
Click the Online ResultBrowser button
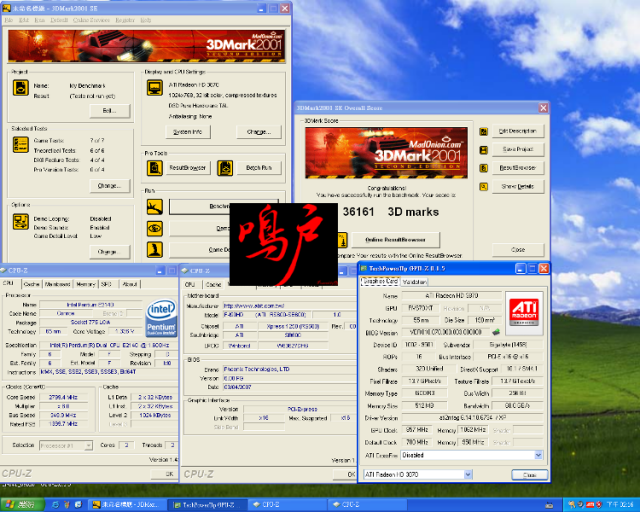point(396,240)
